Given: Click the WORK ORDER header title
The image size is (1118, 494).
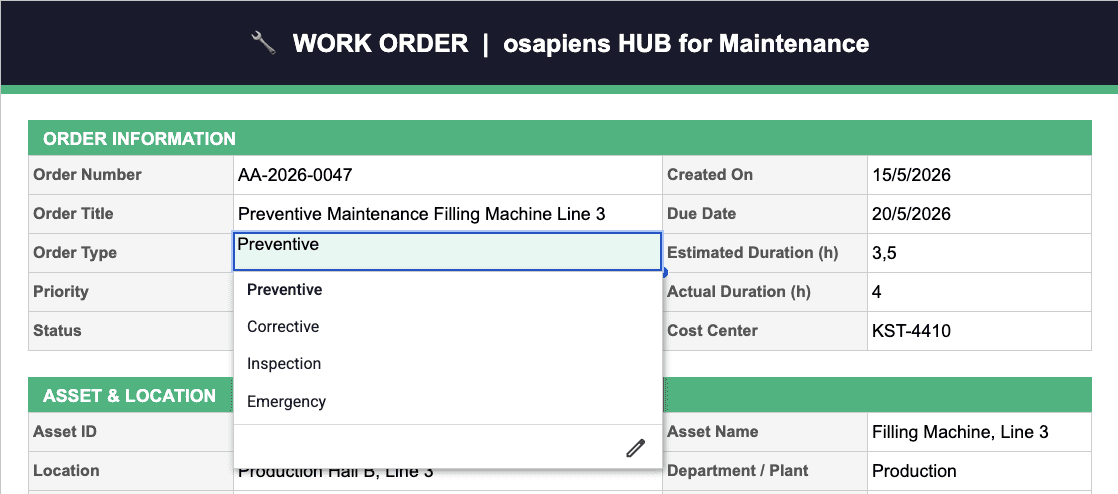Looking at the screenshot, I should tap(380, 43).
